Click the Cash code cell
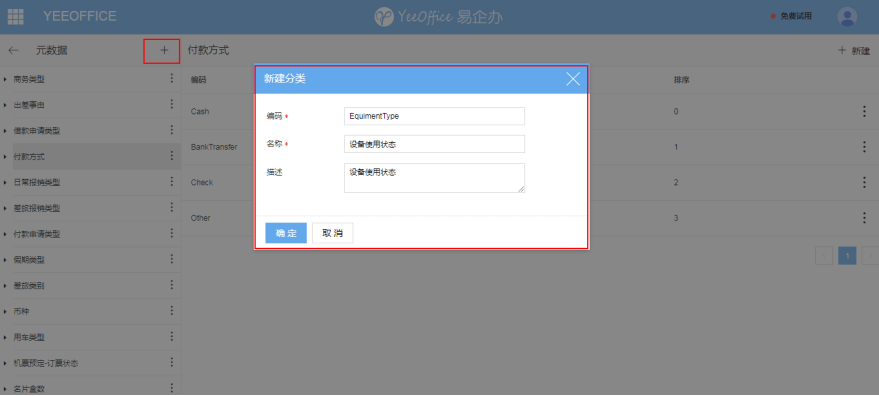The width and height of the screenshot is (879, 396). tap(200, 112)
